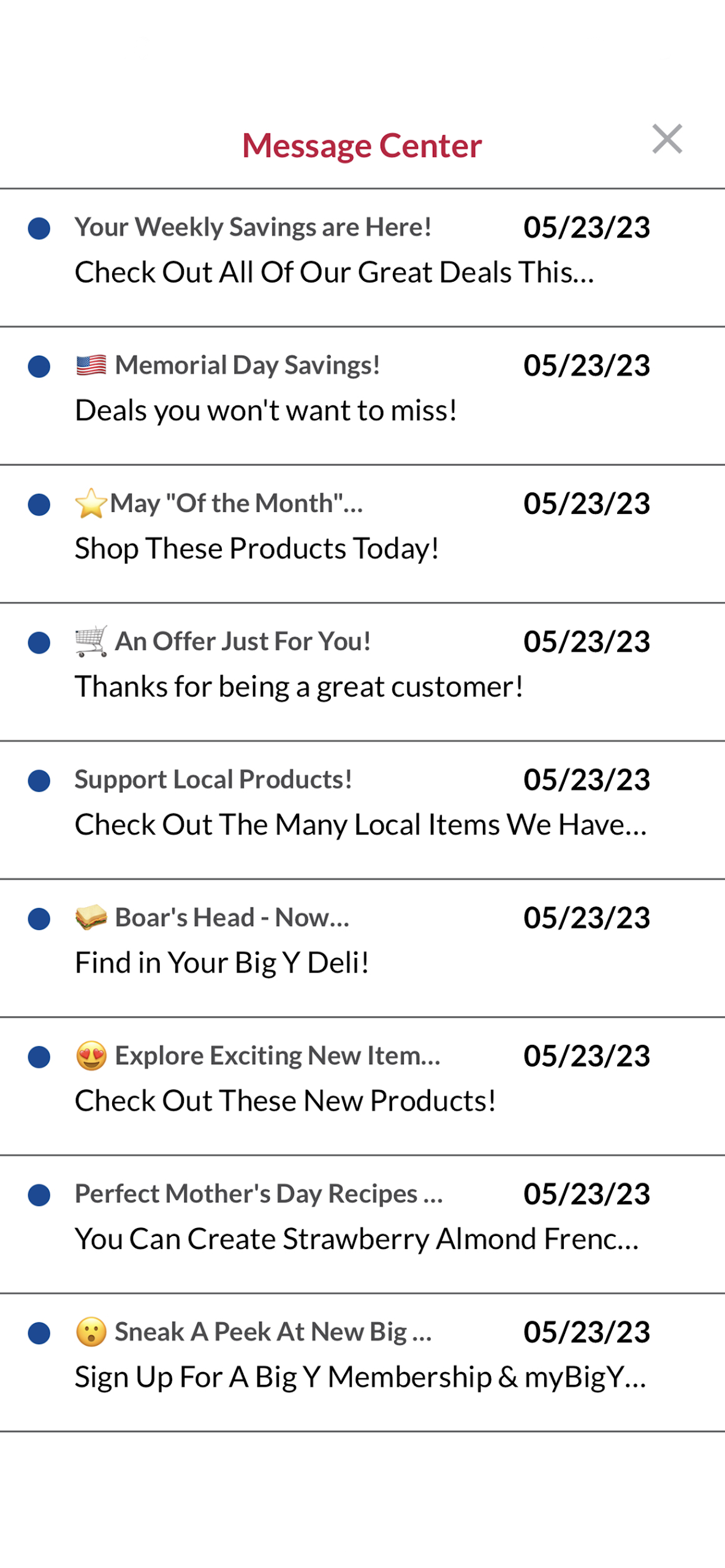This screenshot has width=725, height=1568.
Task: Click unread dot beside Perfect Mother's Day Recipes
Action: 39,1195
